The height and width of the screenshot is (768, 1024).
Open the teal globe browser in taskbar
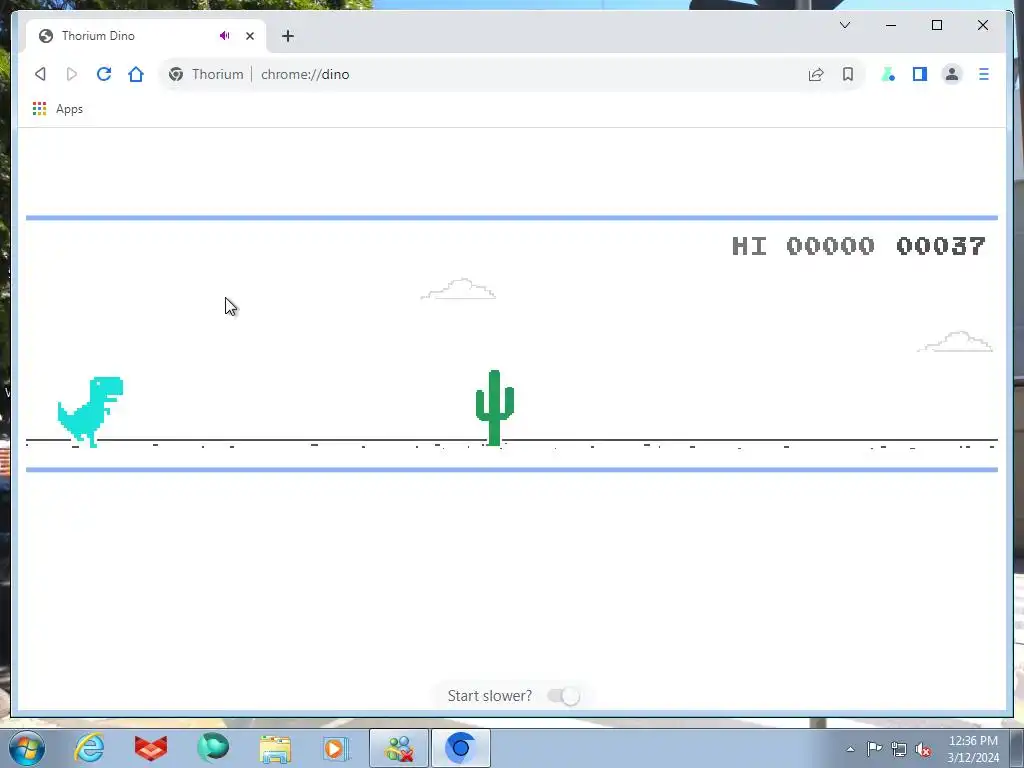tap(213, 748)
